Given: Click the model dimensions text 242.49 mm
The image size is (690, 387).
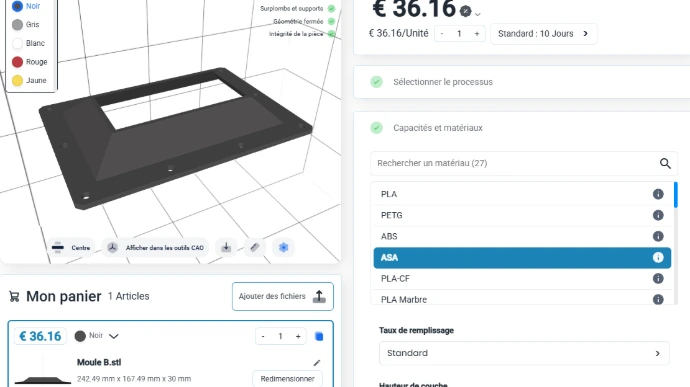Looking at the screenshot, I should [x=134, y=379].
